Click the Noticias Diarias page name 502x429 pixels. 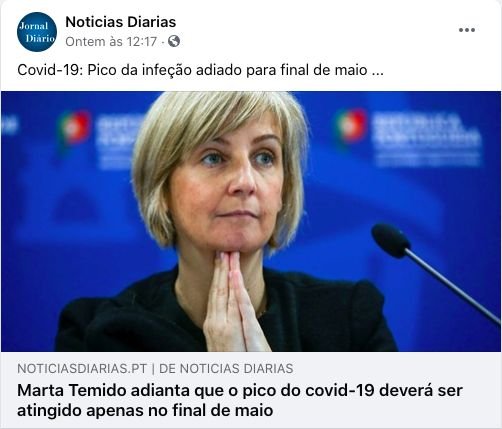coord(120,22)
